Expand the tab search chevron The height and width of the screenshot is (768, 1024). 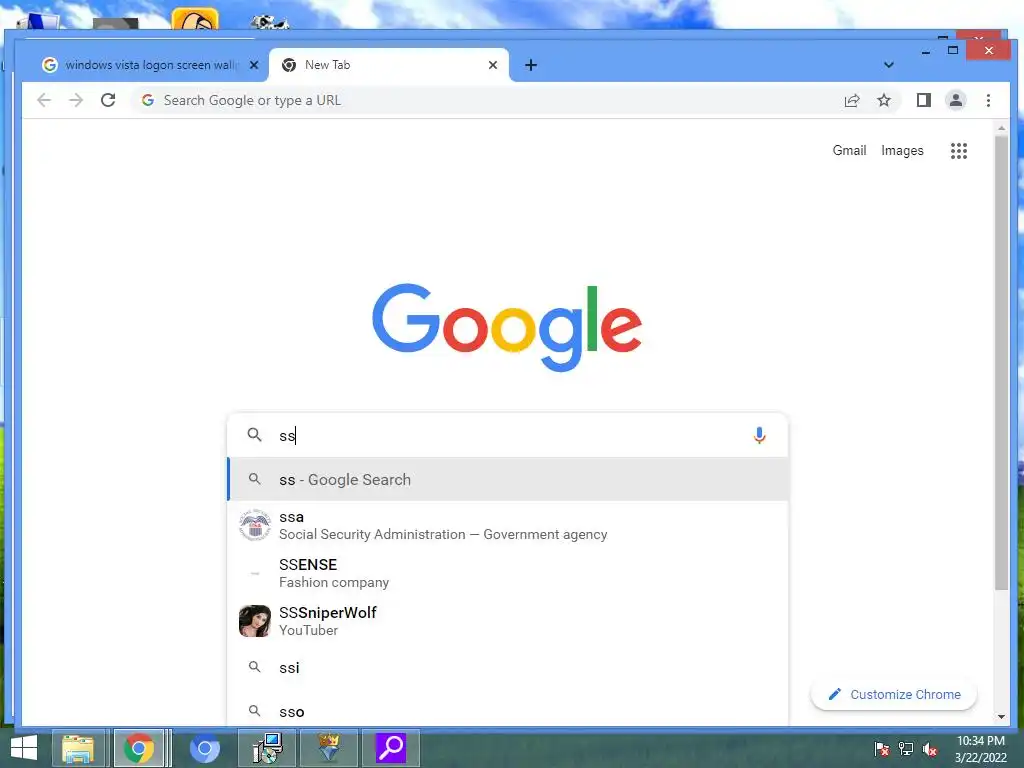(888, 65)
